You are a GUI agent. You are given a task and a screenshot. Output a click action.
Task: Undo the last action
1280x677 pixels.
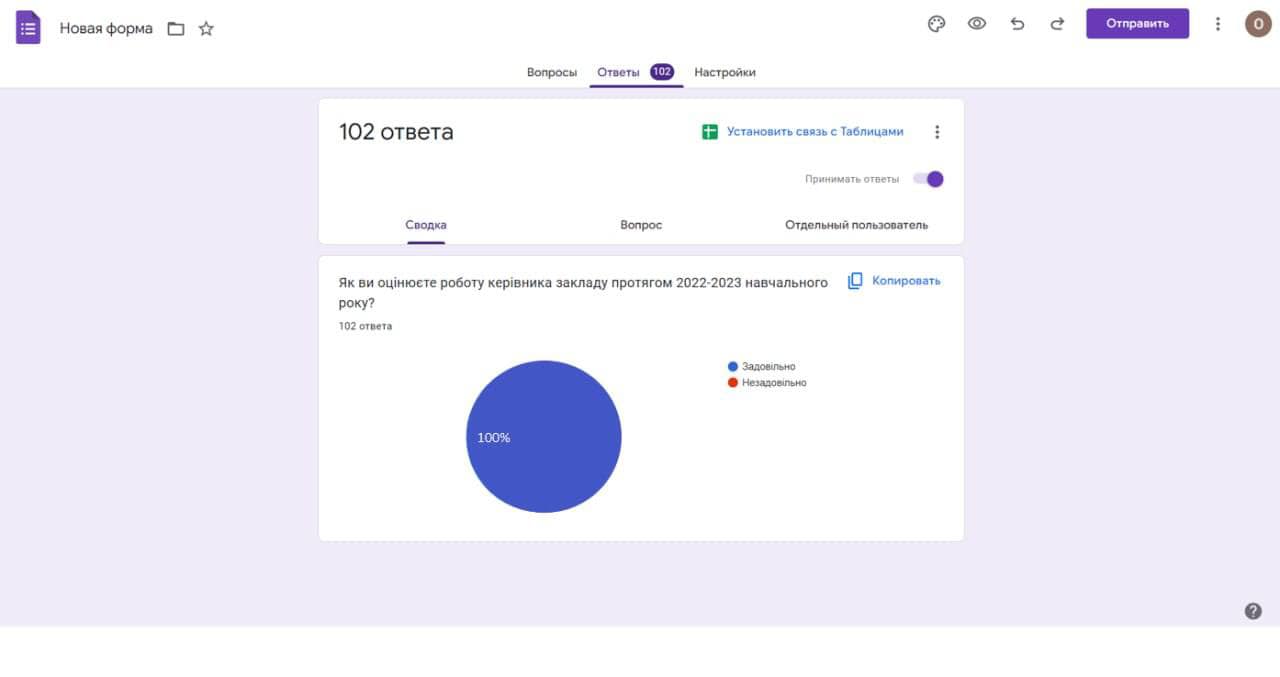[x=1017, y=24]
